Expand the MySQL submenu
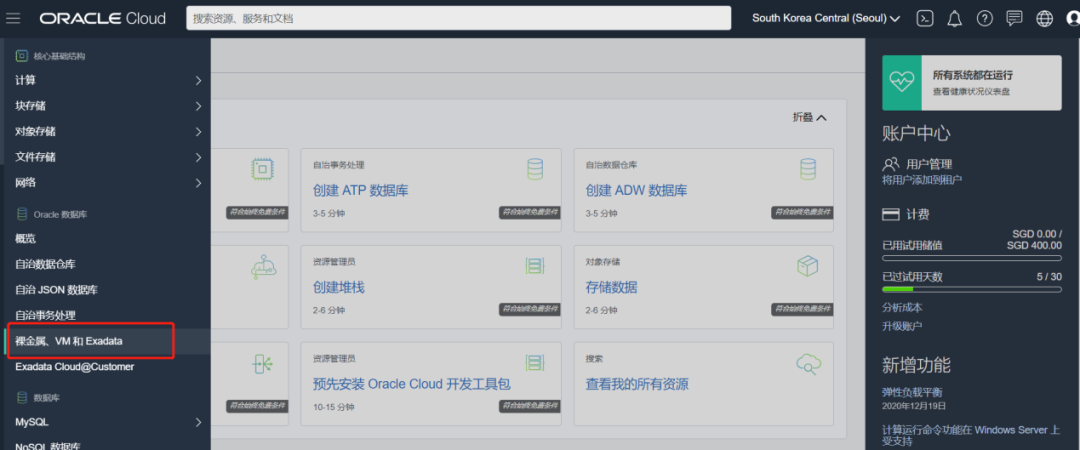 pos(199,422)
